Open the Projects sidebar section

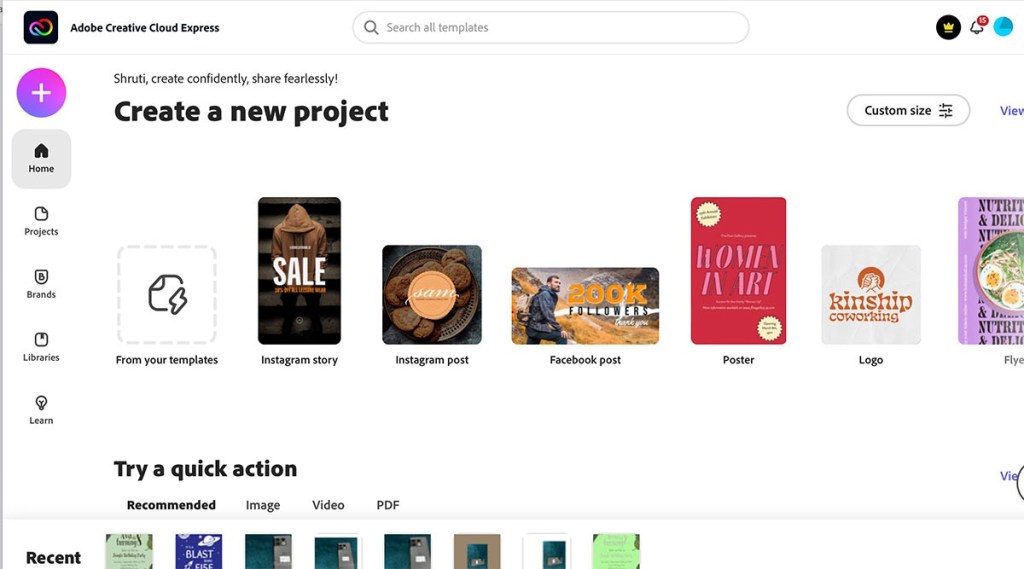tap(41, 221)
